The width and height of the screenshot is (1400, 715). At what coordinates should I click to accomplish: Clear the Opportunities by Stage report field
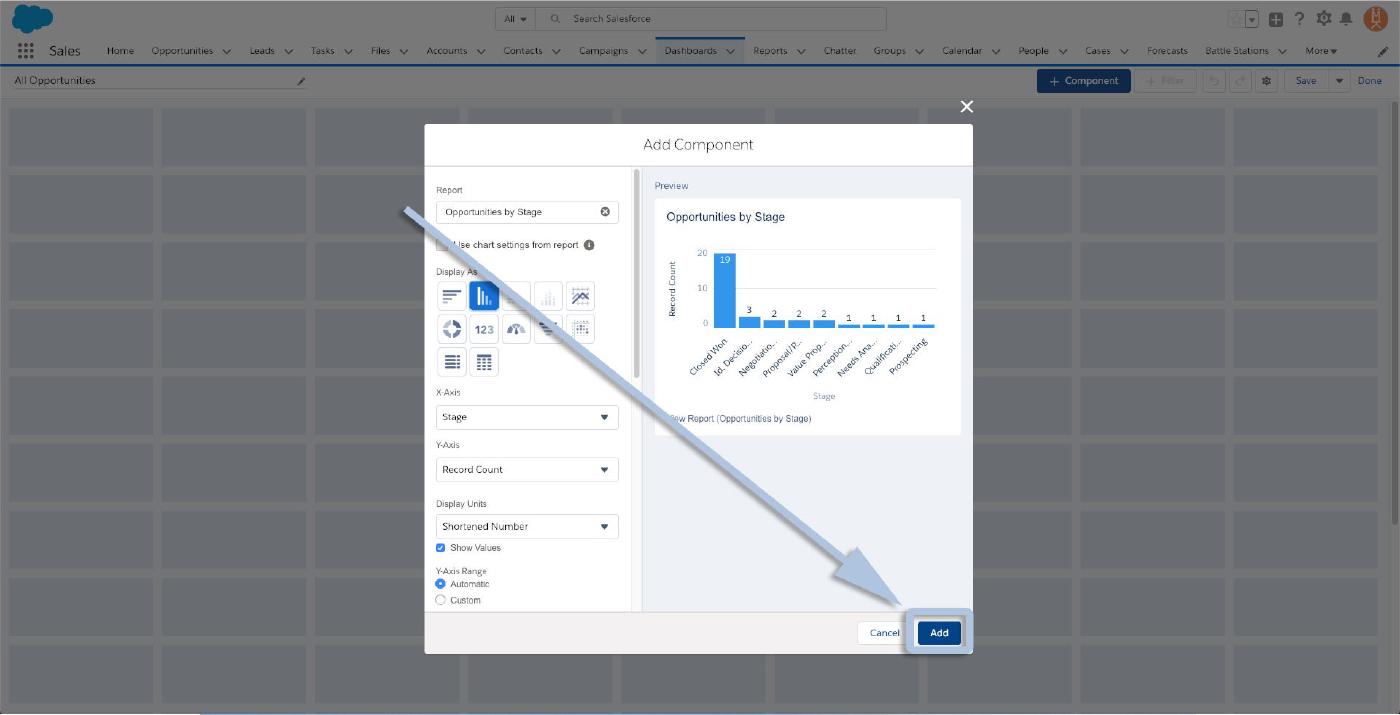(605, 212)
